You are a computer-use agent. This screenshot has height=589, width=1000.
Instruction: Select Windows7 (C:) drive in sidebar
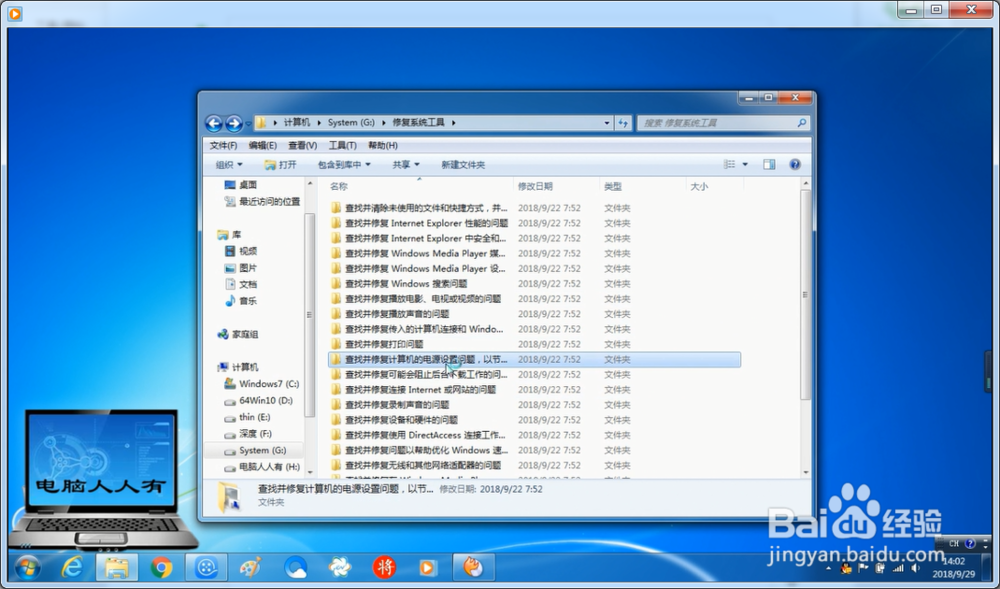261,384
